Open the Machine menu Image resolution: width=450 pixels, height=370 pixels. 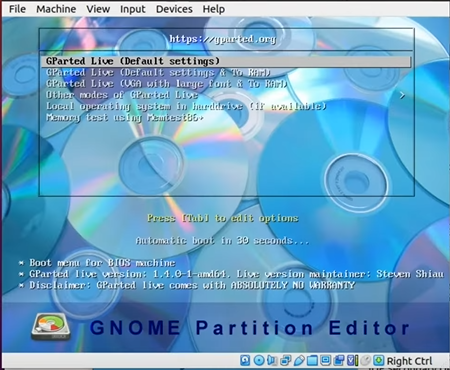(56, 9)
